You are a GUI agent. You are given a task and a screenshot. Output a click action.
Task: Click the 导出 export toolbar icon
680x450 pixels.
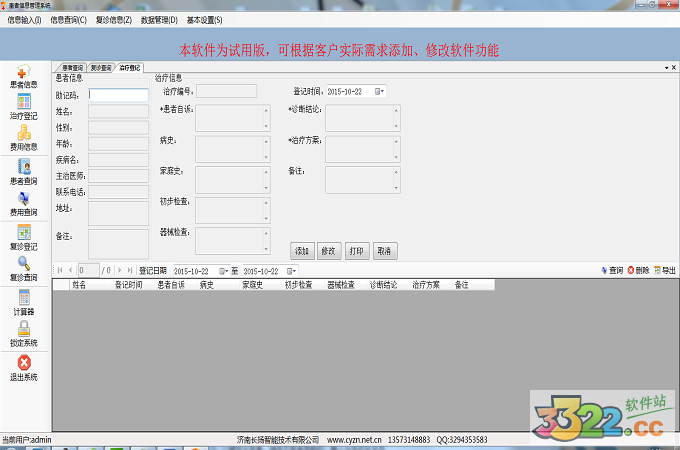point(665,271)
